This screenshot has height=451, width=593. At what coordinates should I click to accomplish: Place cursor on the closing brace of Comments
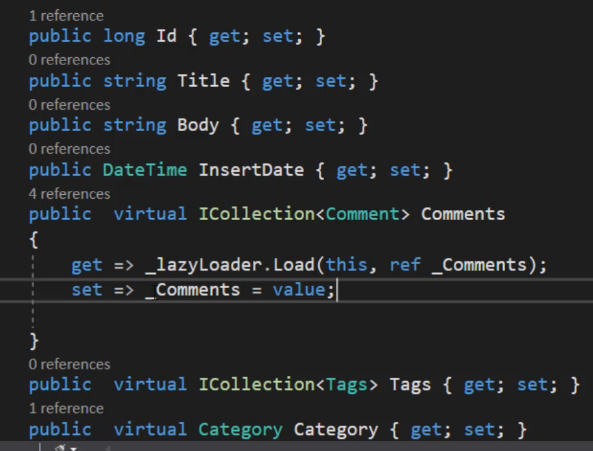click(x=34, y=341)
